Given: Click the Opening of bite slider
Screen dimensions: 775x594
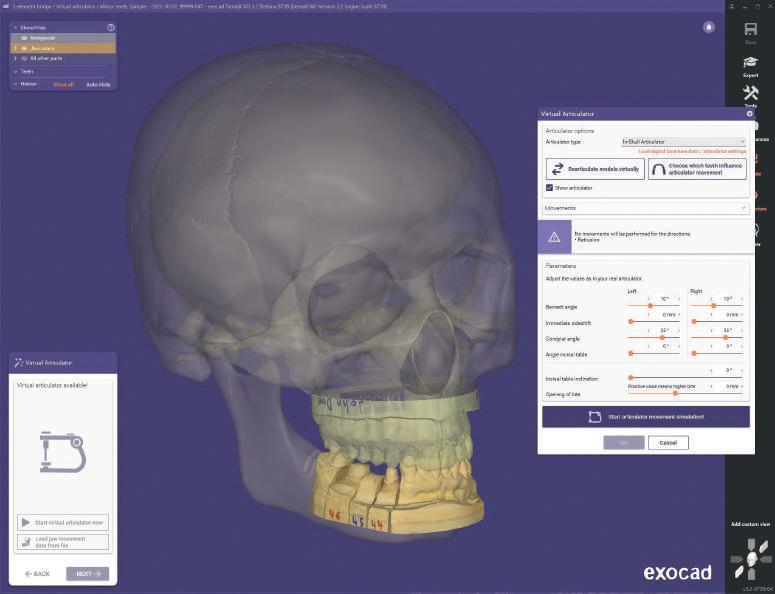Looking at the screenshot, I should coord(685,393).
